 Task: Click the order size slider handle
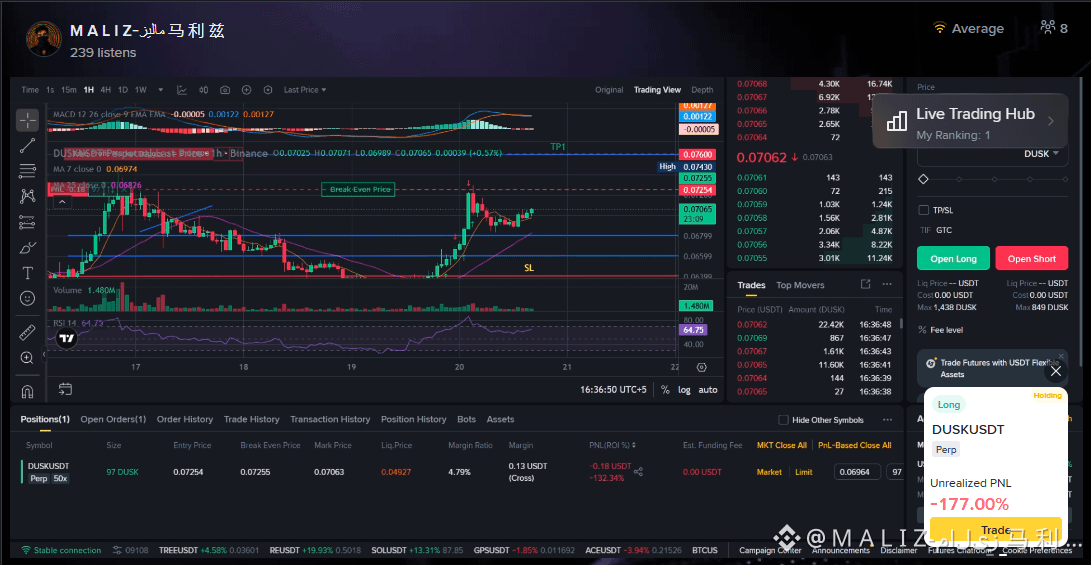(x=923, y=180)
